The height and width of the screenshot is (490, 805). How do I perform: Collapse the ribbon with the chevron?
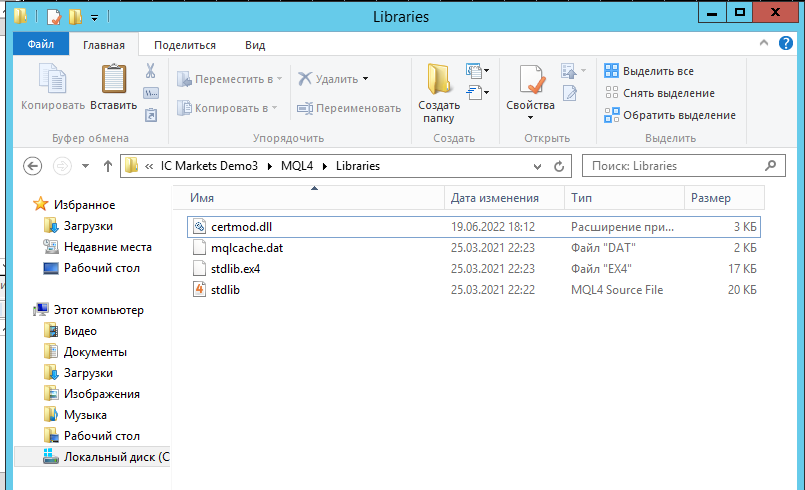pyautogui.click(x=764, y=43)
